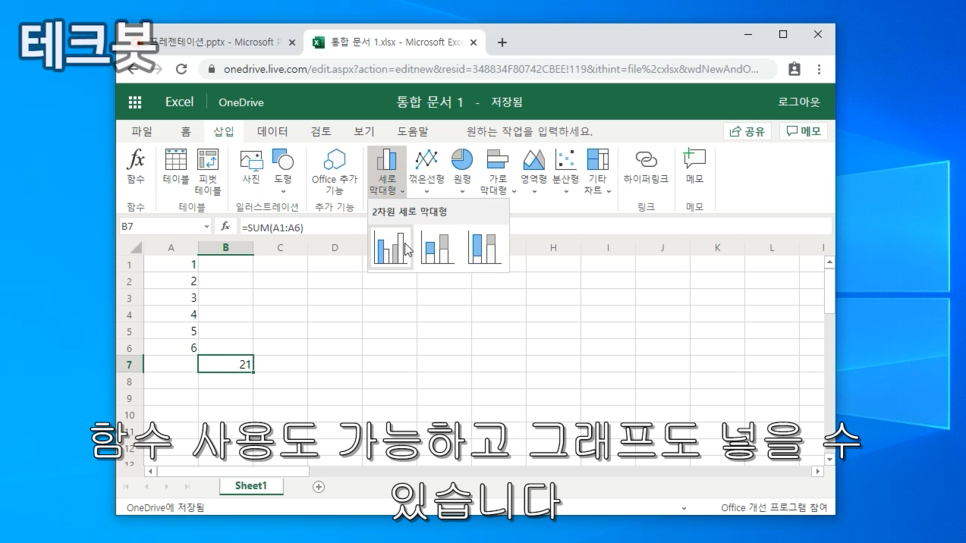
Task: Open the 검토 ribbon tab
Action: tap(320, 131)
